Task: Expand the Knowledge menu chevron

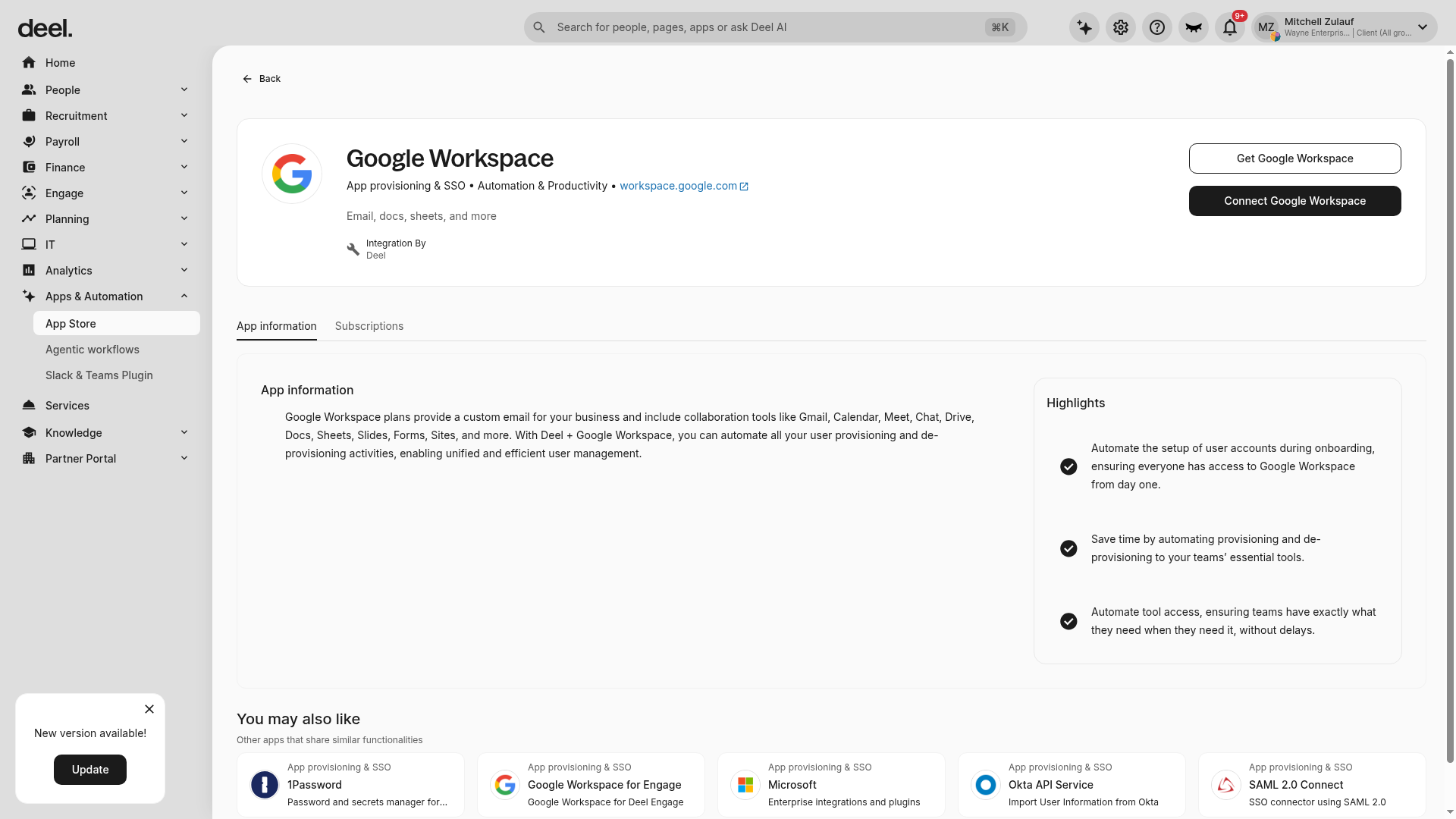Action: pyautogui.click(x=184, y=432)
